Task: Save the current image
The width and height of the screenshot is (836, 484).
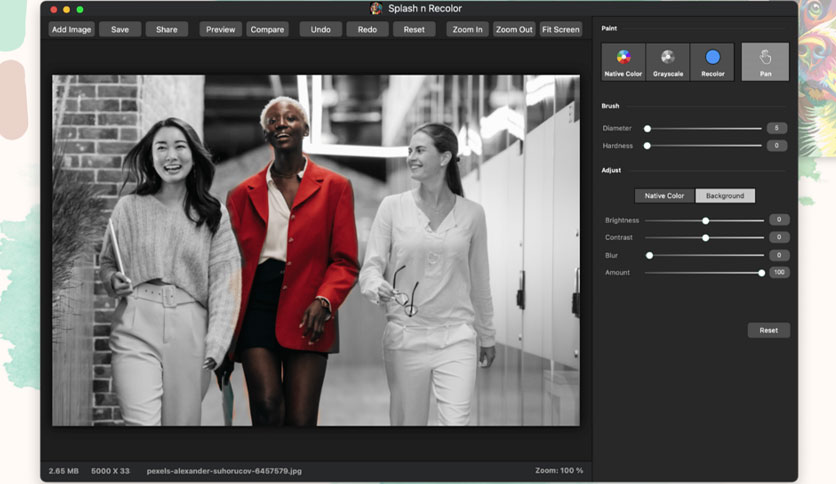Action: (x=120, y=29)
